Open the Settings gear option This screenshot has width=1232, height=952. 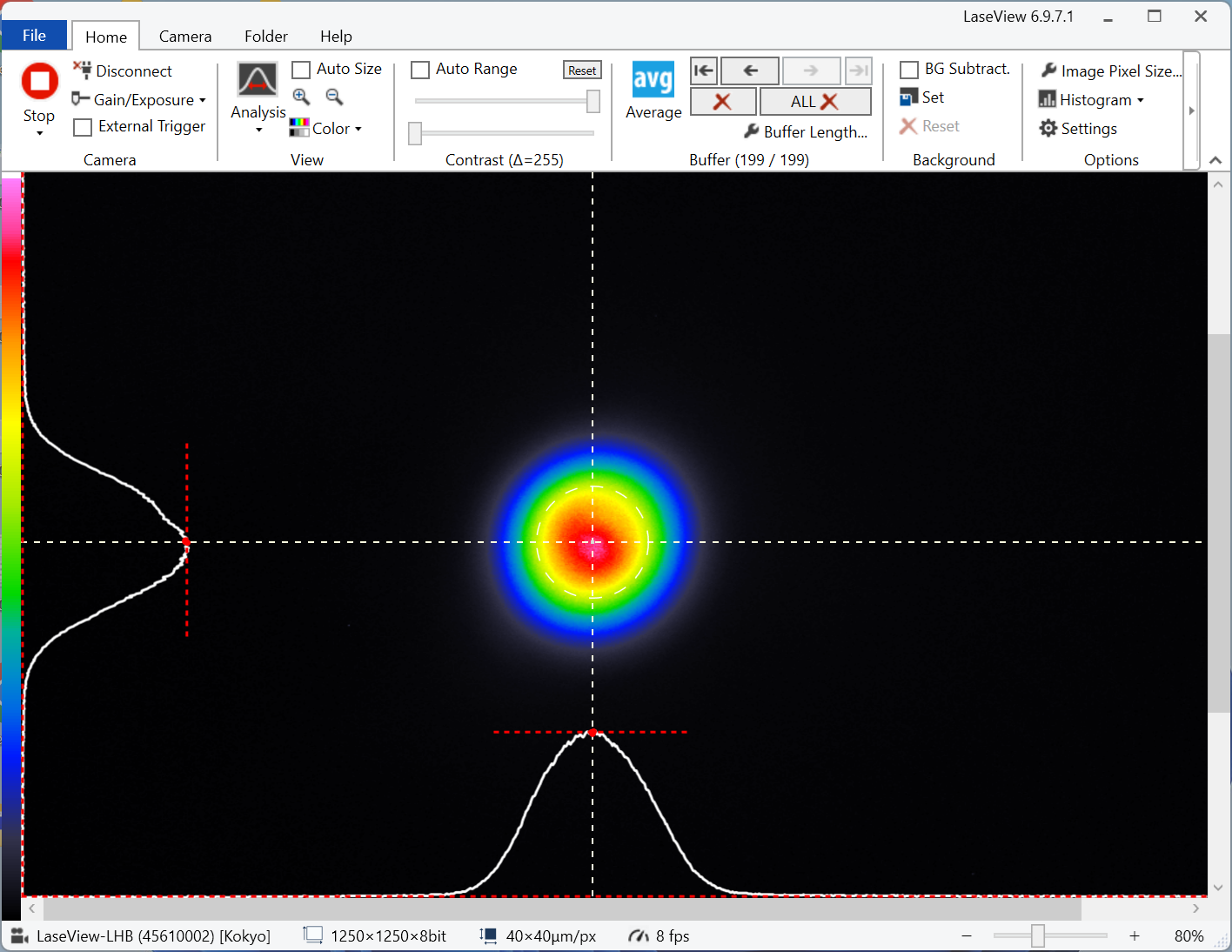tap(1078, 129)
